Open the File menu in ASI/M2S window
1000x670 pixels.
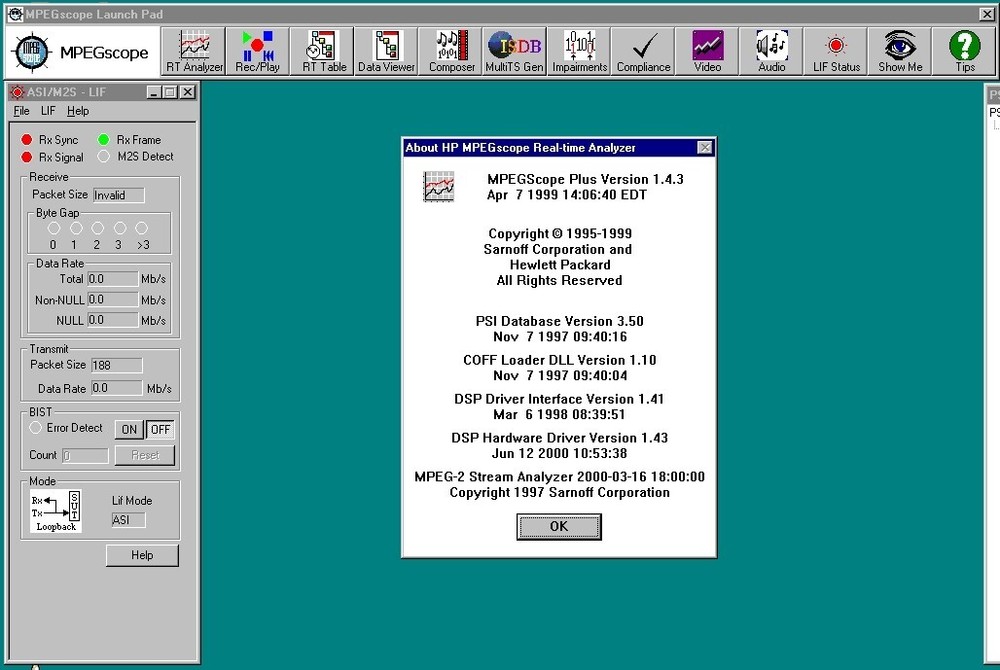[20, 111]
